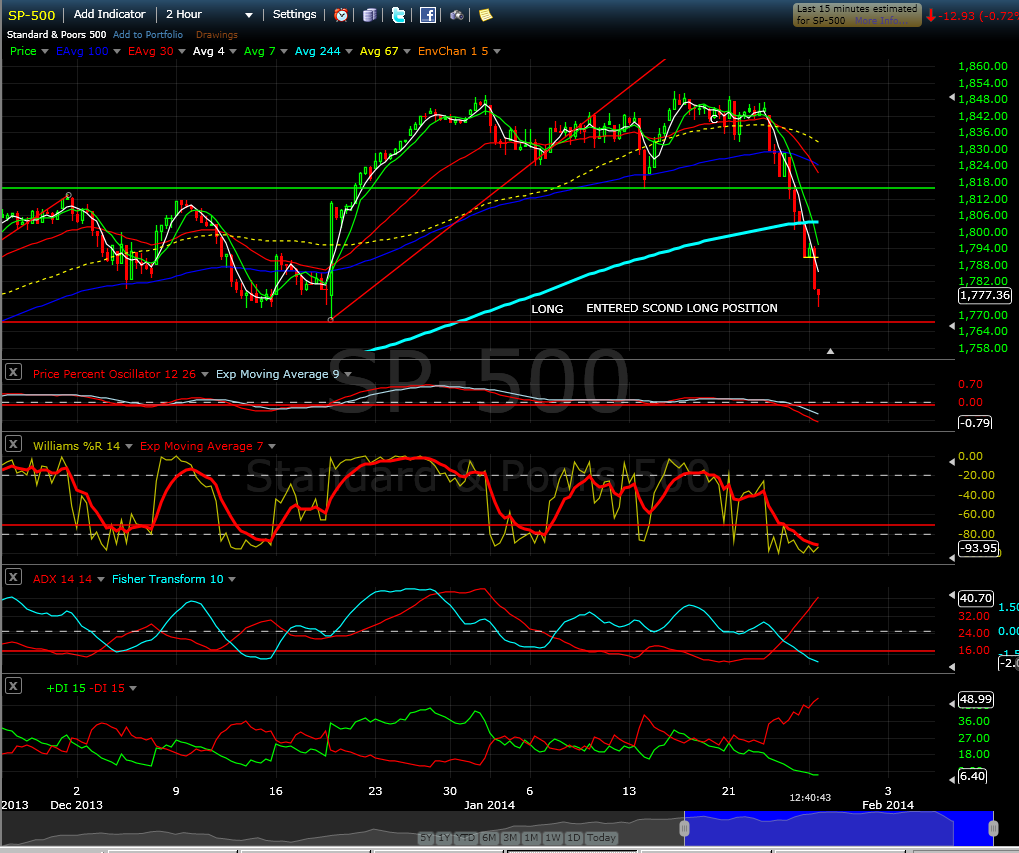
Task: Click the Standard & Poors 500 title
Action: pyautogui.click(x=57, y=34)
